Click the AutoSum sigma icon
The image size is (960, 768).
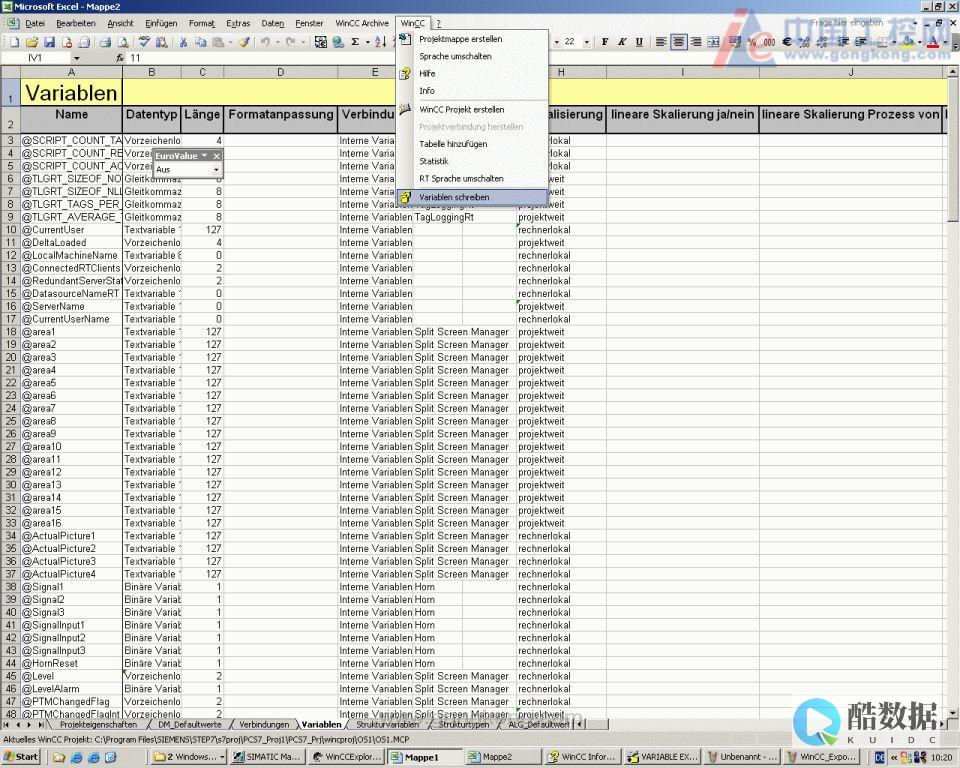coord(355,42)
